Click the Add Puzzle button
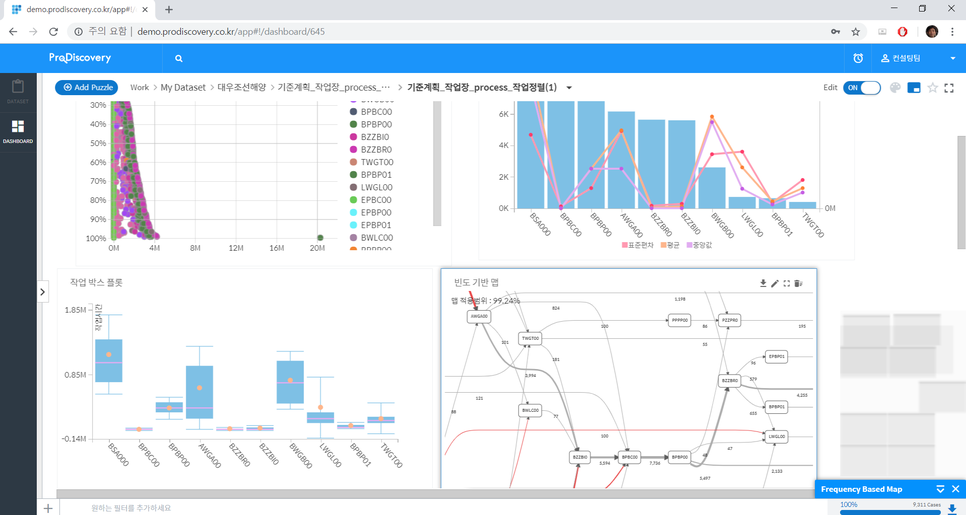Image resolution: width=966 pixels, height=515 pixels. point(86,88)
